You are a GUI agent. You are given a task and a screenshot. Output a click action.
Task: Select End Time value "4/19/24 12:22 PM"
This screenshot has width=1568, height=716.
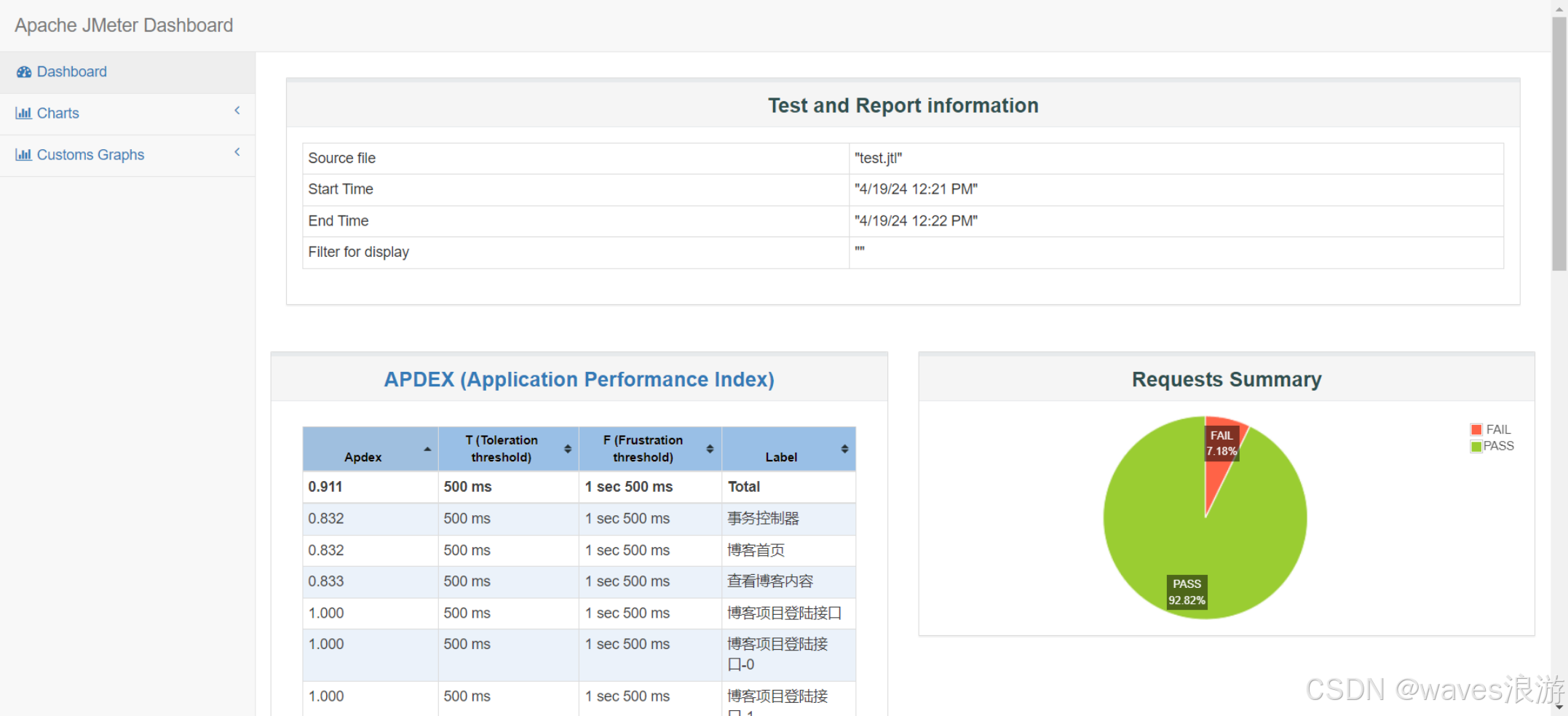click(x=916, y=221)
